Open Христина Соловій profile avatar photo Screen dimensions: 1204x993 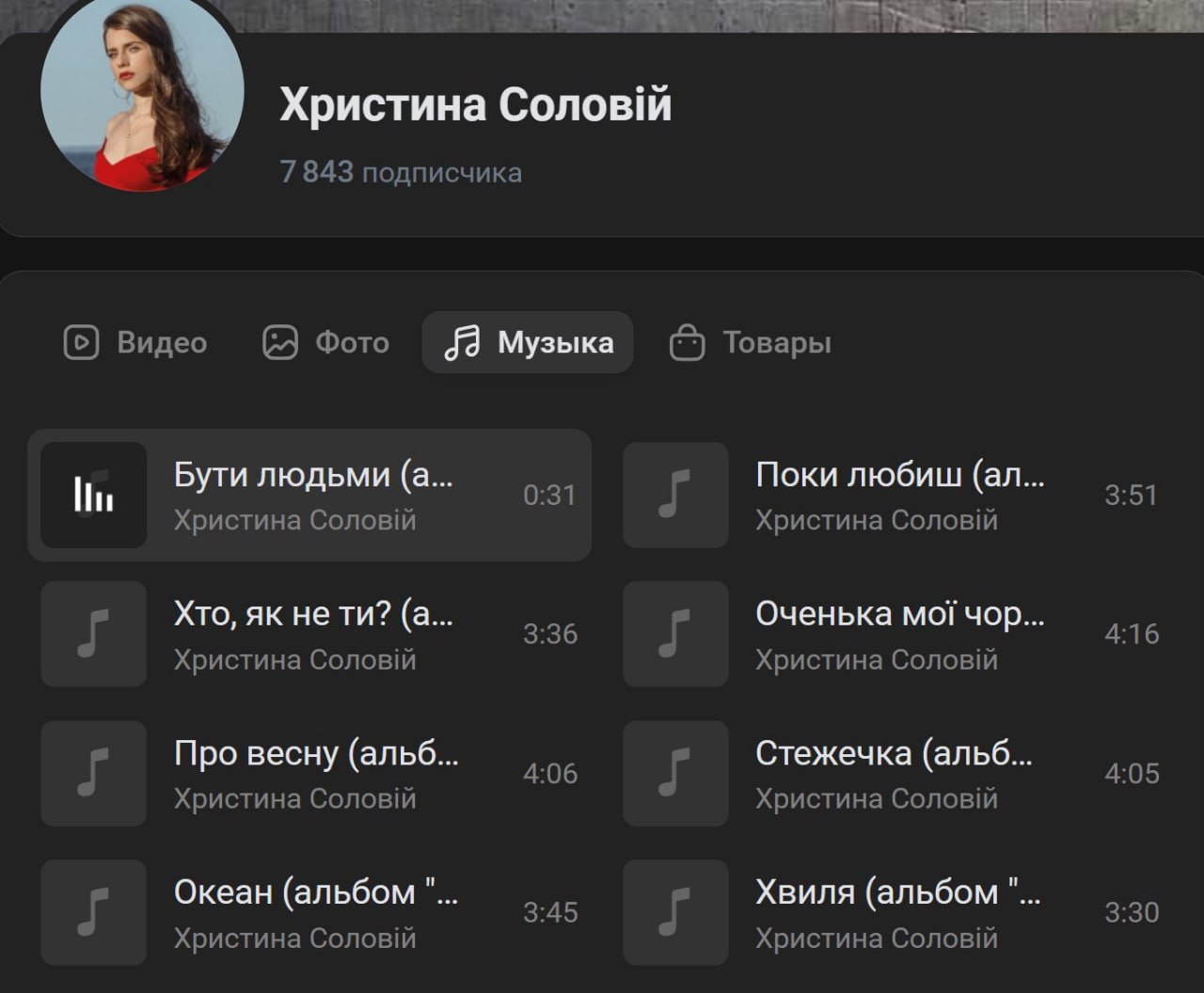(142, 99)
